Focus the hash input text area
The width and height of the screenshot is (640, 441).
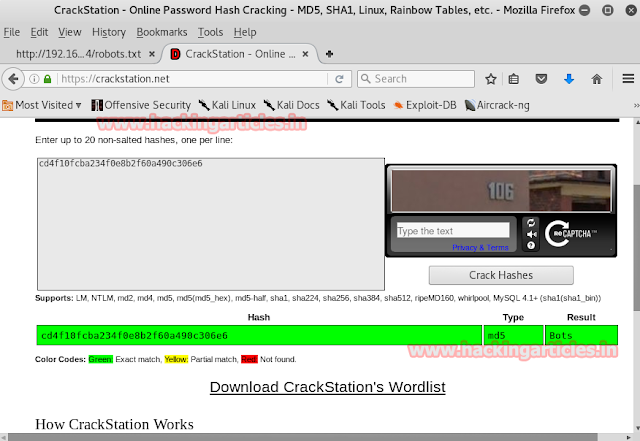coord(211,224)
